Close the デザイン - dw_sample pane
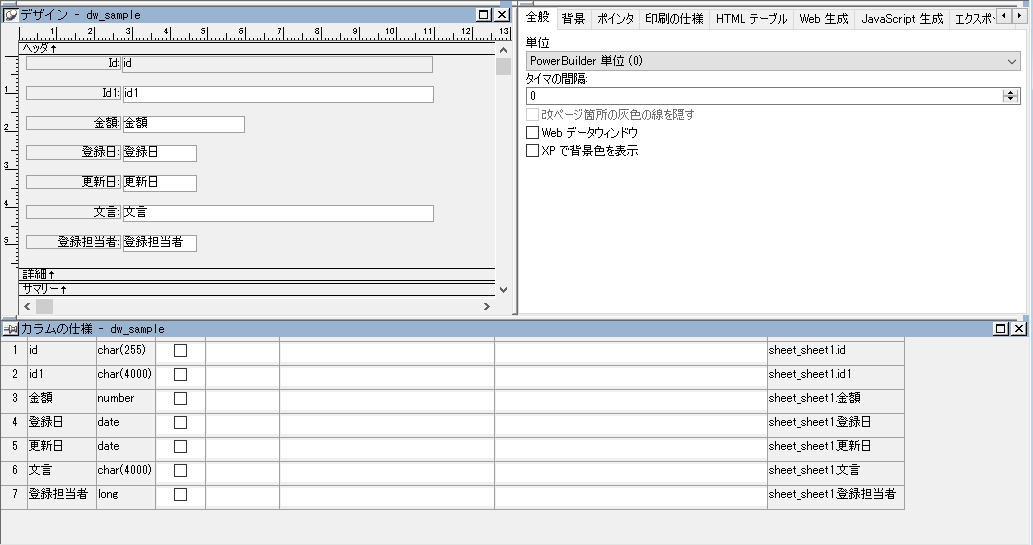 pyautogui.click(x=502, y=14)
